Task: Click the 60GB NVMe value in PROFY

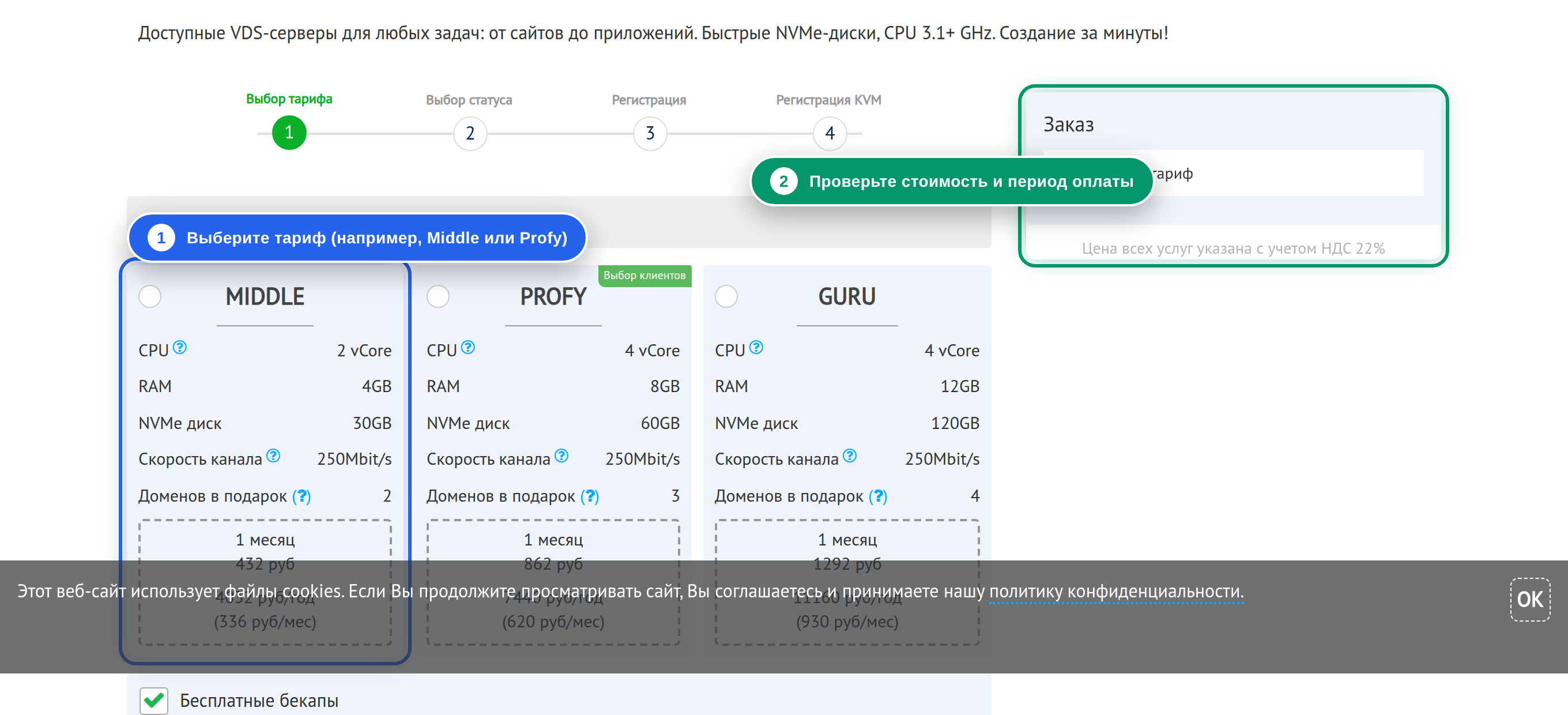Action: (660, 423)
